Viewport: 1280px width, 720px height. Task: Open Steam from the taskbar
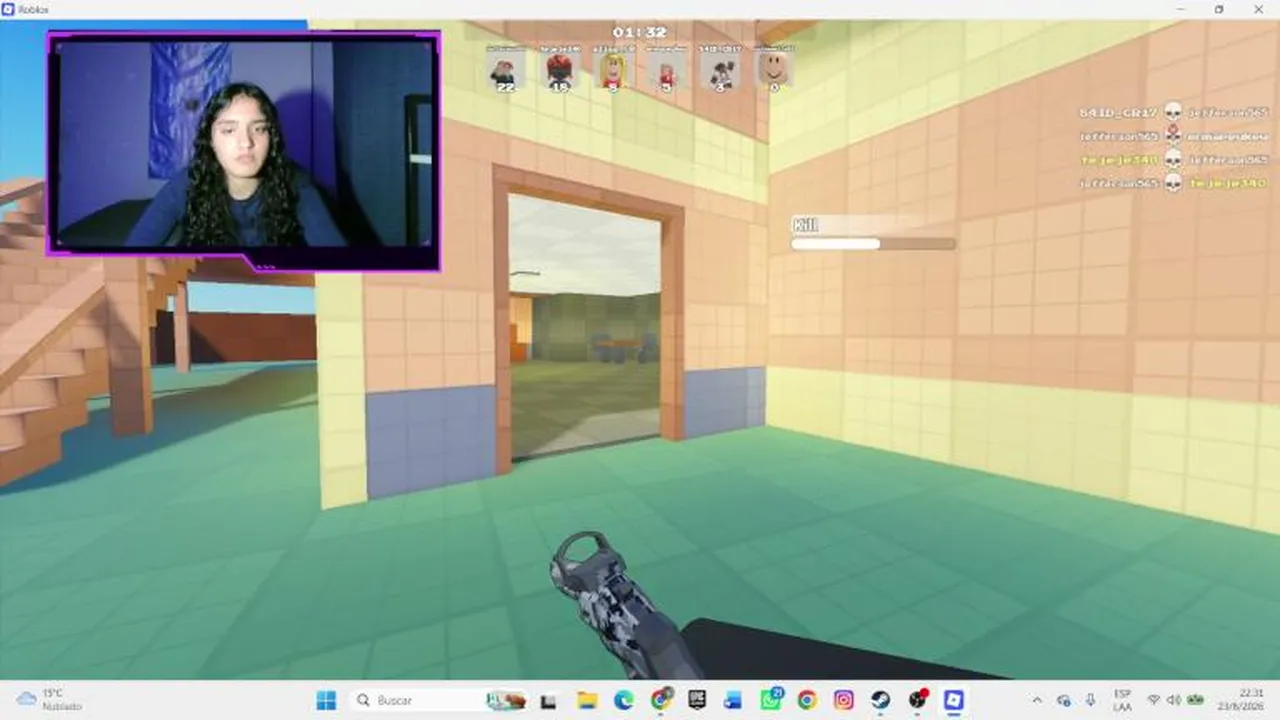point(880,700)
